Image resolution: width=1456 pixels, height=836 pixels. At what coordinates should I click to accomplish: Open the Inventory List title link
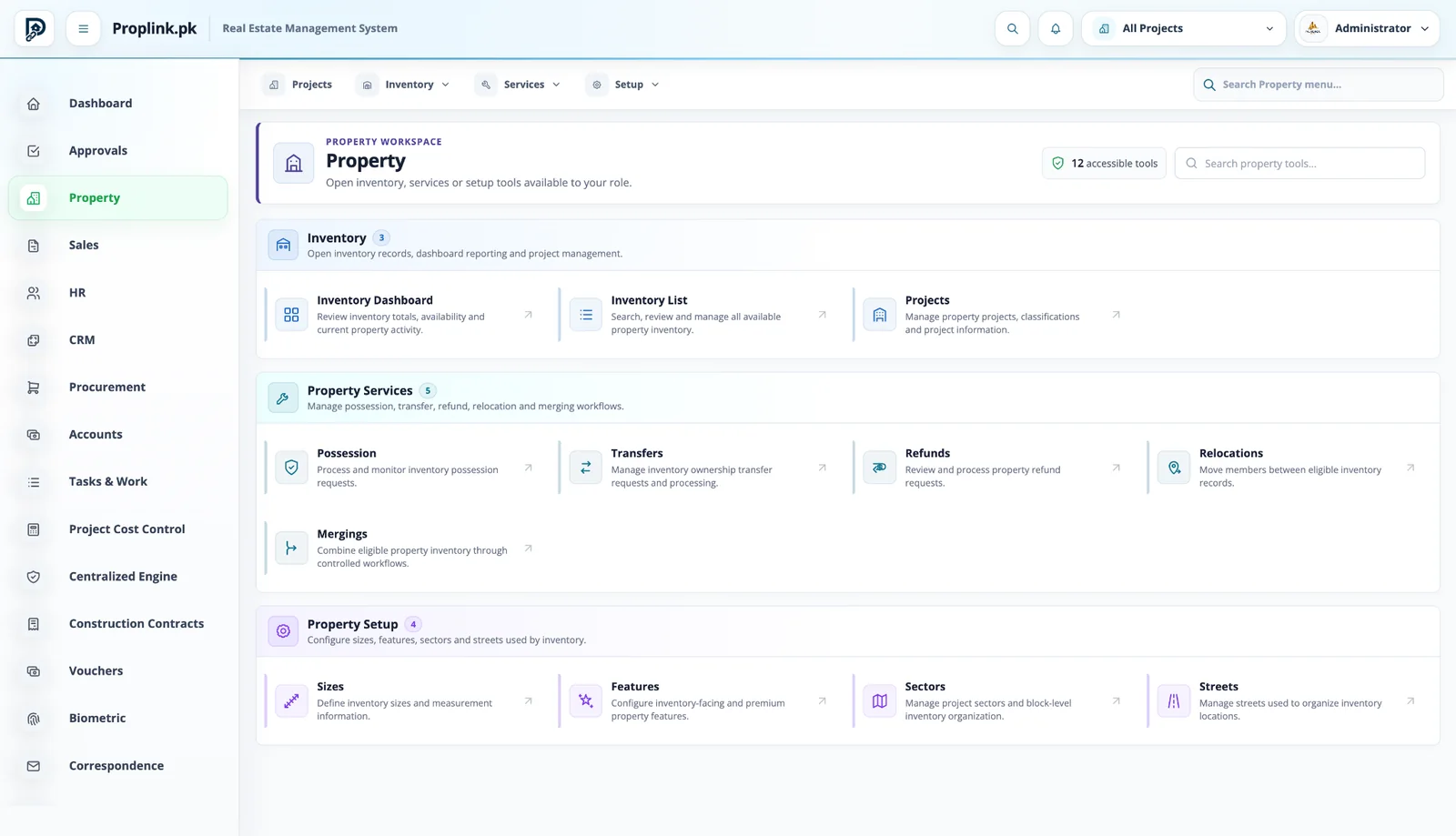(x=649, y=300)
